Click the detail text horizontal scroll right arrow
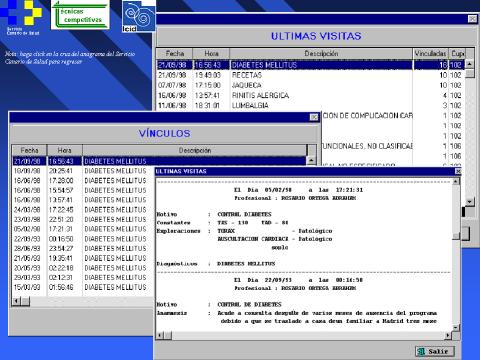Viewport: 480px width, 360px height. [448, 335]
